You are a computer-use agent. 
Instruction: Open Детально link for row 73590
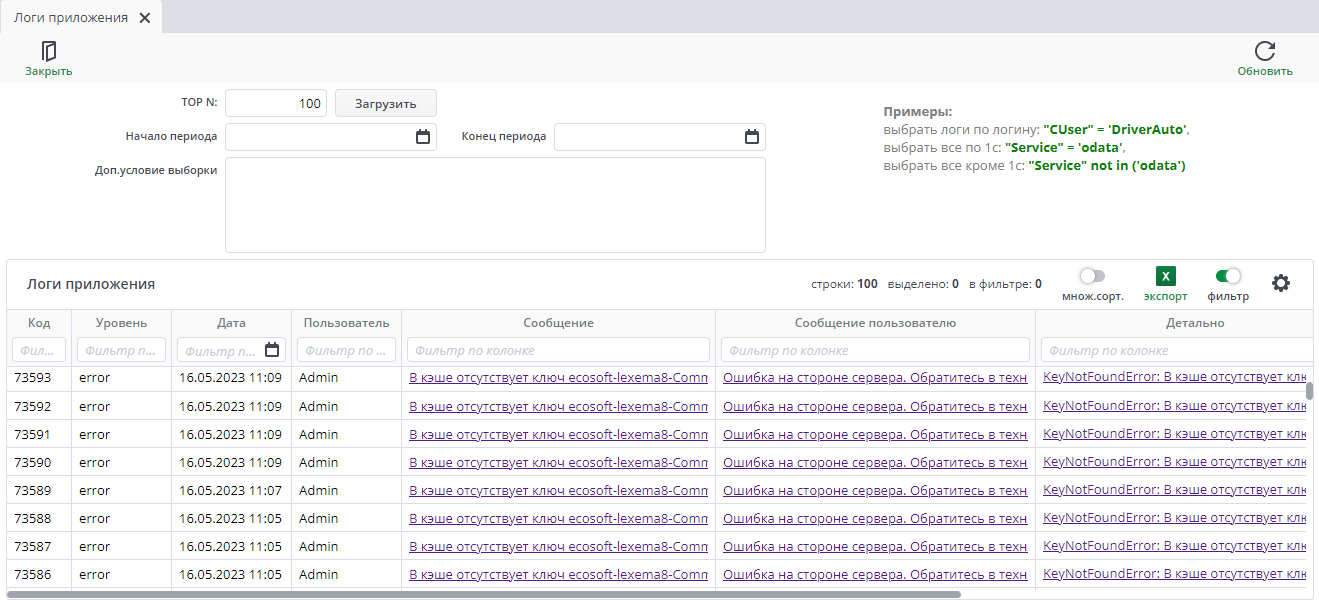1174,462
